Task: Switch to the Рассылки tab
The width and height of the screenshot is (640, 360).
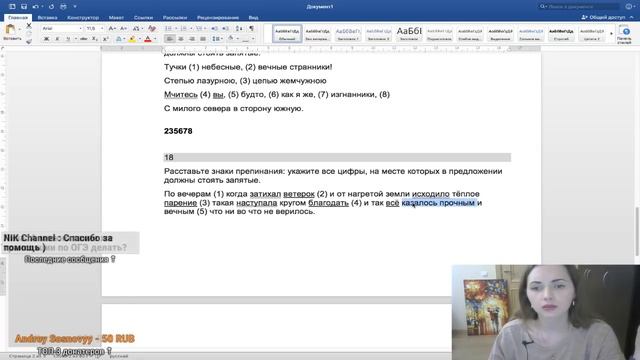Action: [175, 18]
